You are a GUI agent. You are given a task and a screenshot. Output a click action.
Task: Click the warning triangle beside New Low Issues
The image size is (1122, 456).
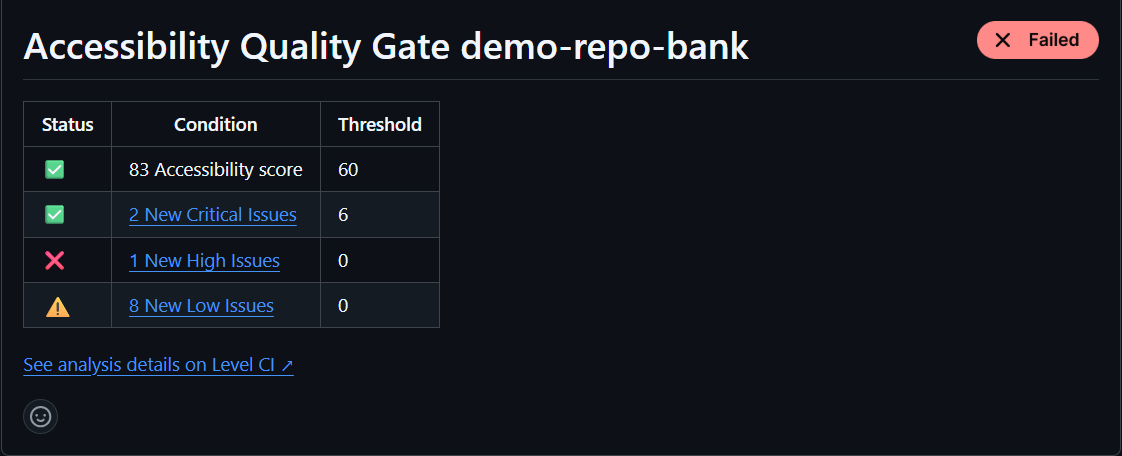[x=57, y=307]
